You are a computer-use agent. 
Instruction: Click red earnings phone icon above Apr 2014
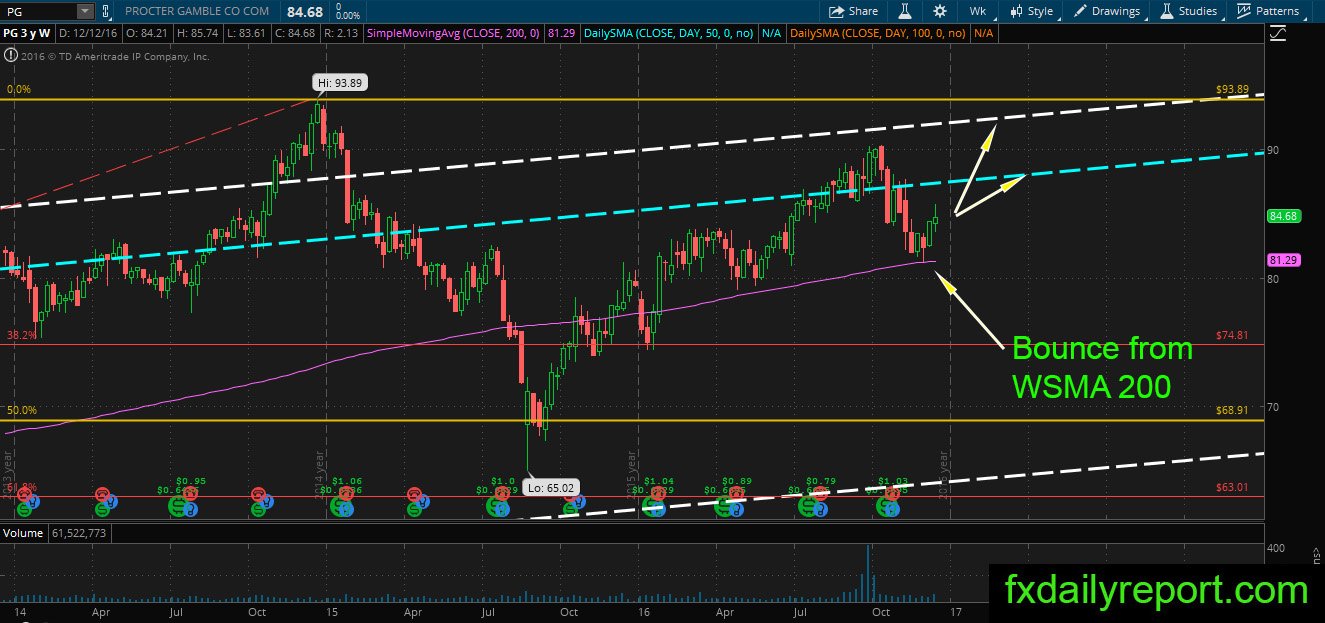pos(103,493)
